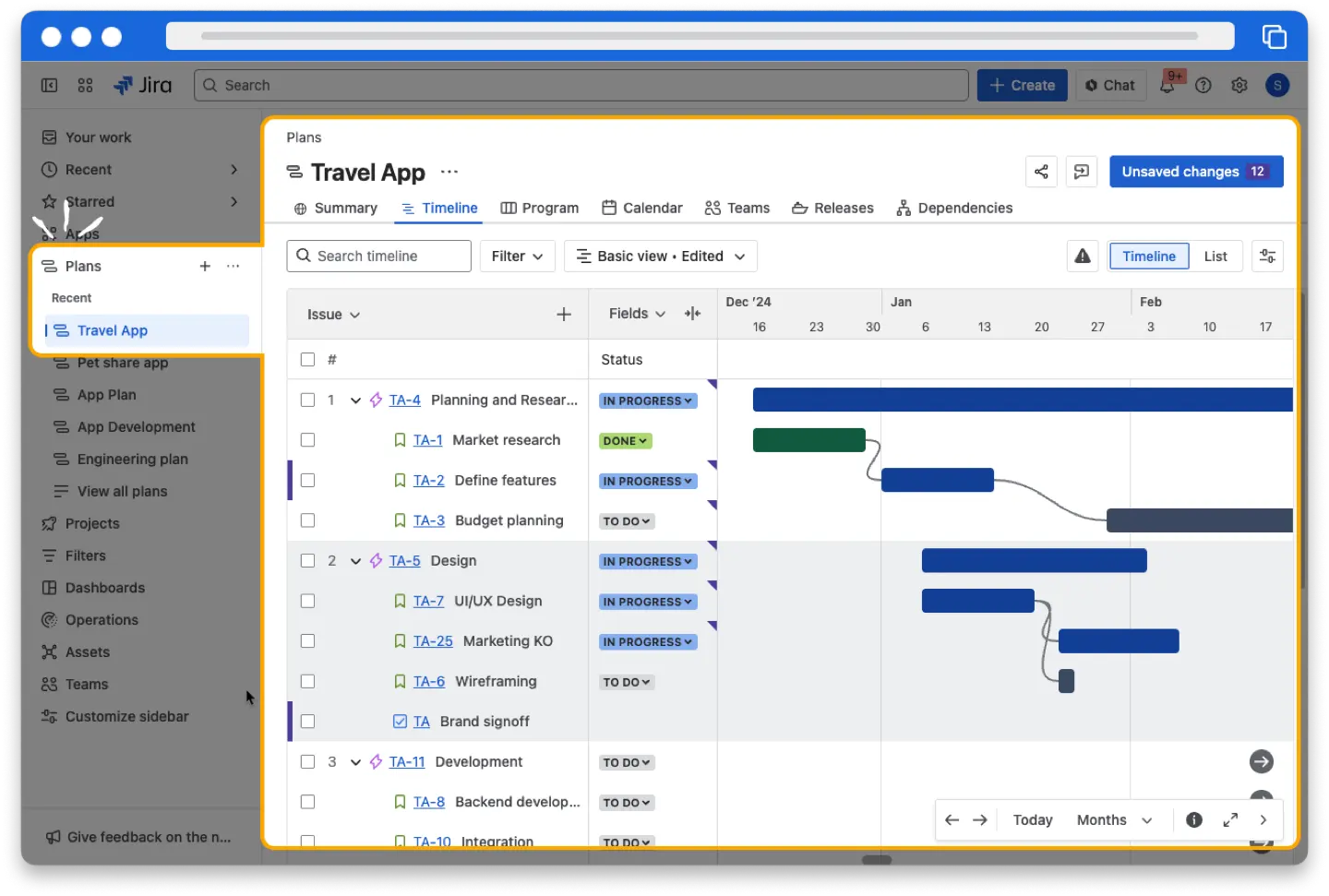Viewport: 1329px width, 896px height.
Task: Click the TA-4 epic lightning icon
Action: click(x=376, y=400)
